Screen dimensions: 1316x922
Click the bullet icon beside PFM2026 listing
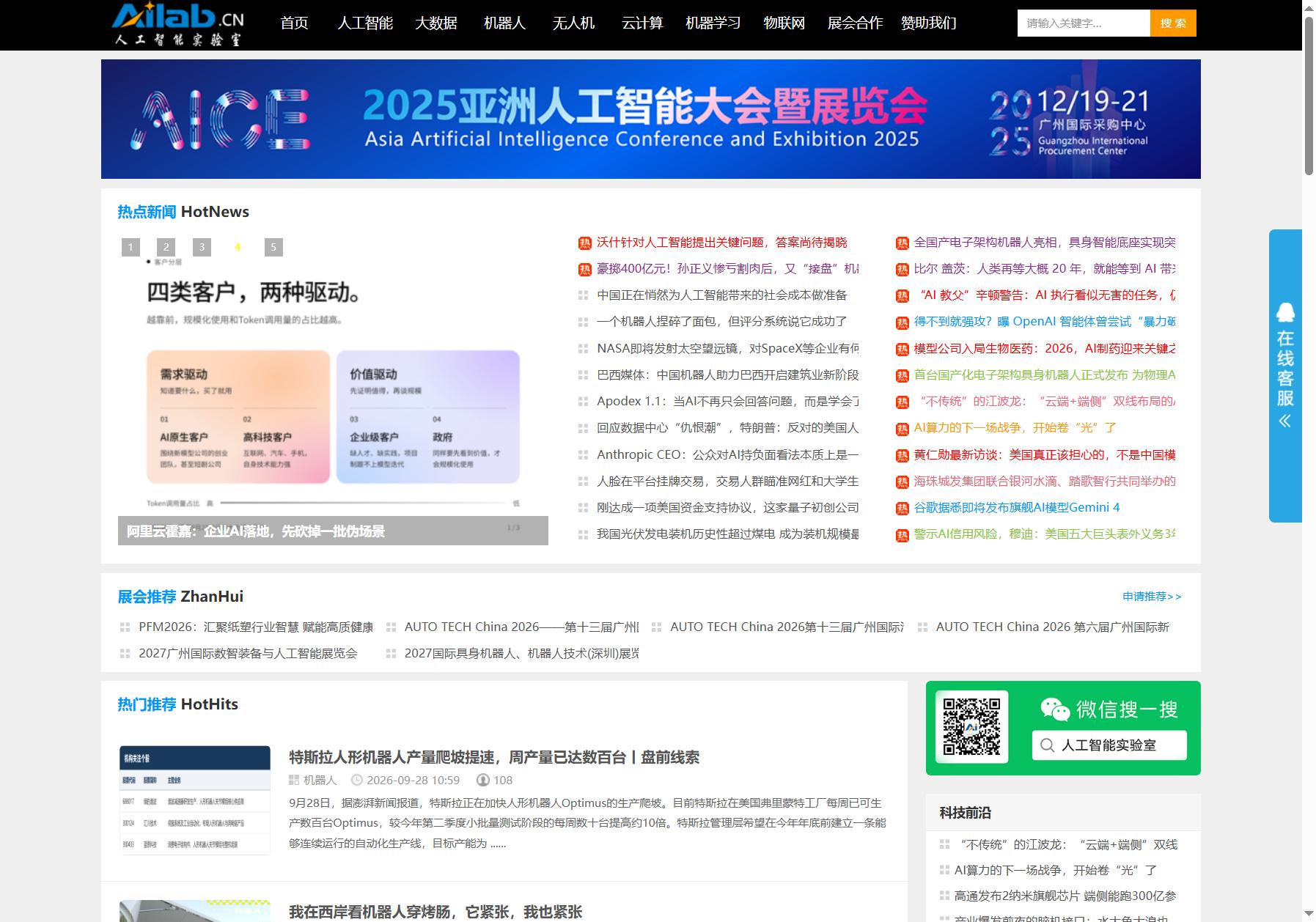(125, 627)
